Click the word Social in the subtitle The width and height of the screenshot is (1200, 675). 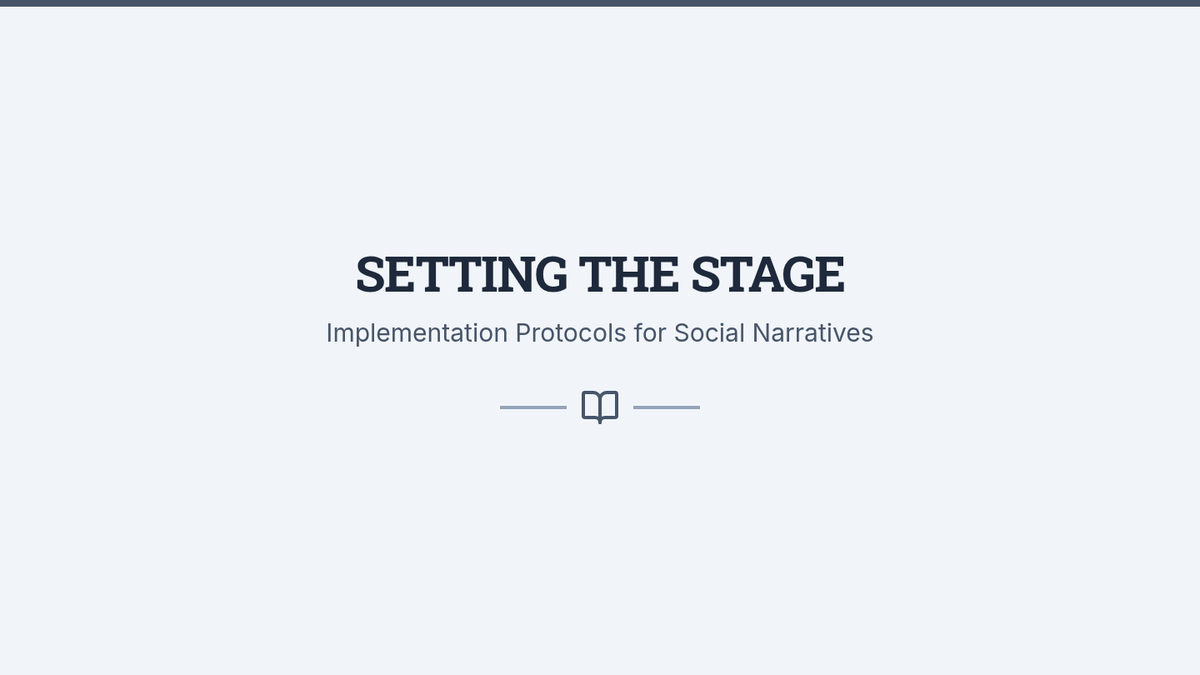(x=709, y=333)
